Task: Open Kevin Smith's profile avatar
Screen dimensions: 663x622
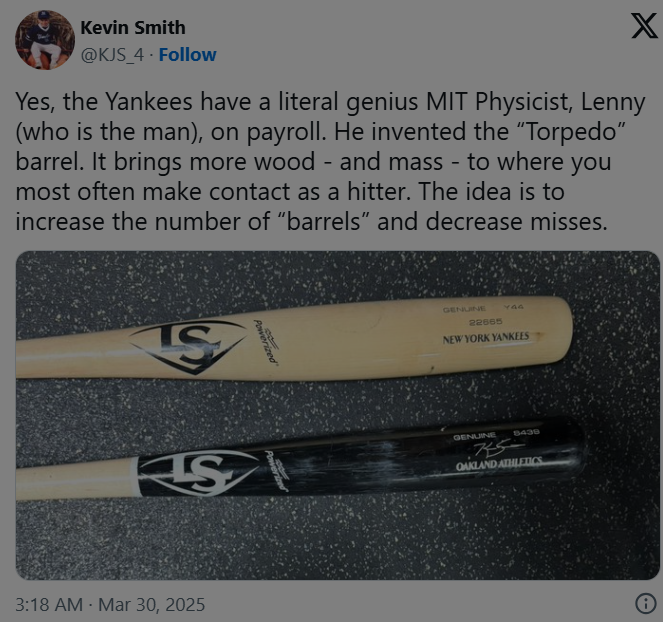Action: [45, 40]
